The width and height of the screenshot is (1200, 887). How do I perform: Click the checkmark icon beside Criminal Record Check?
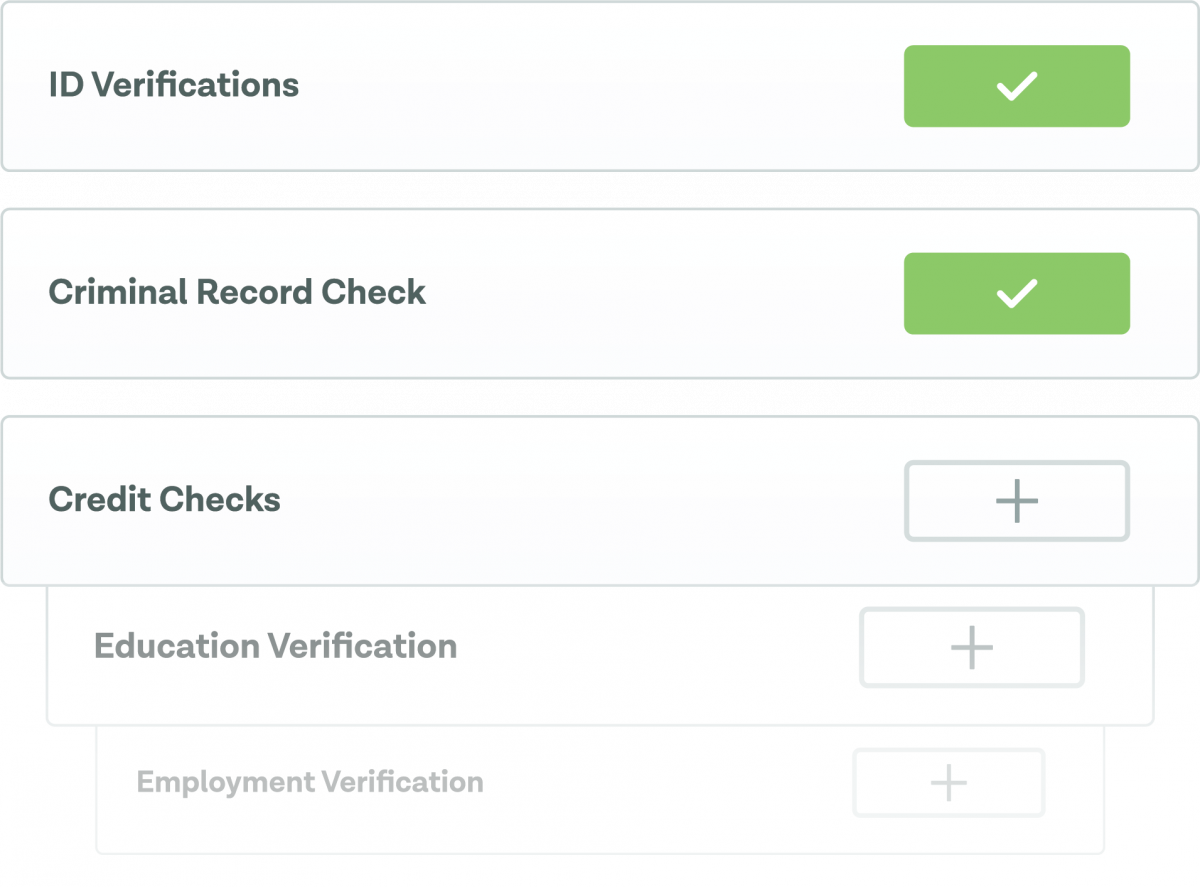click(1017, 294)
